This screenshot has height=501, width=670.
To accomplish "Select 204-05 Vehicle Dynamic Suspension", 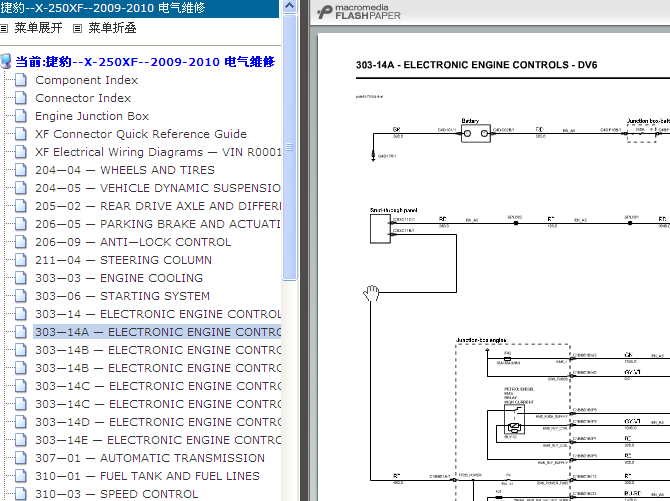I will click(158, 188).
